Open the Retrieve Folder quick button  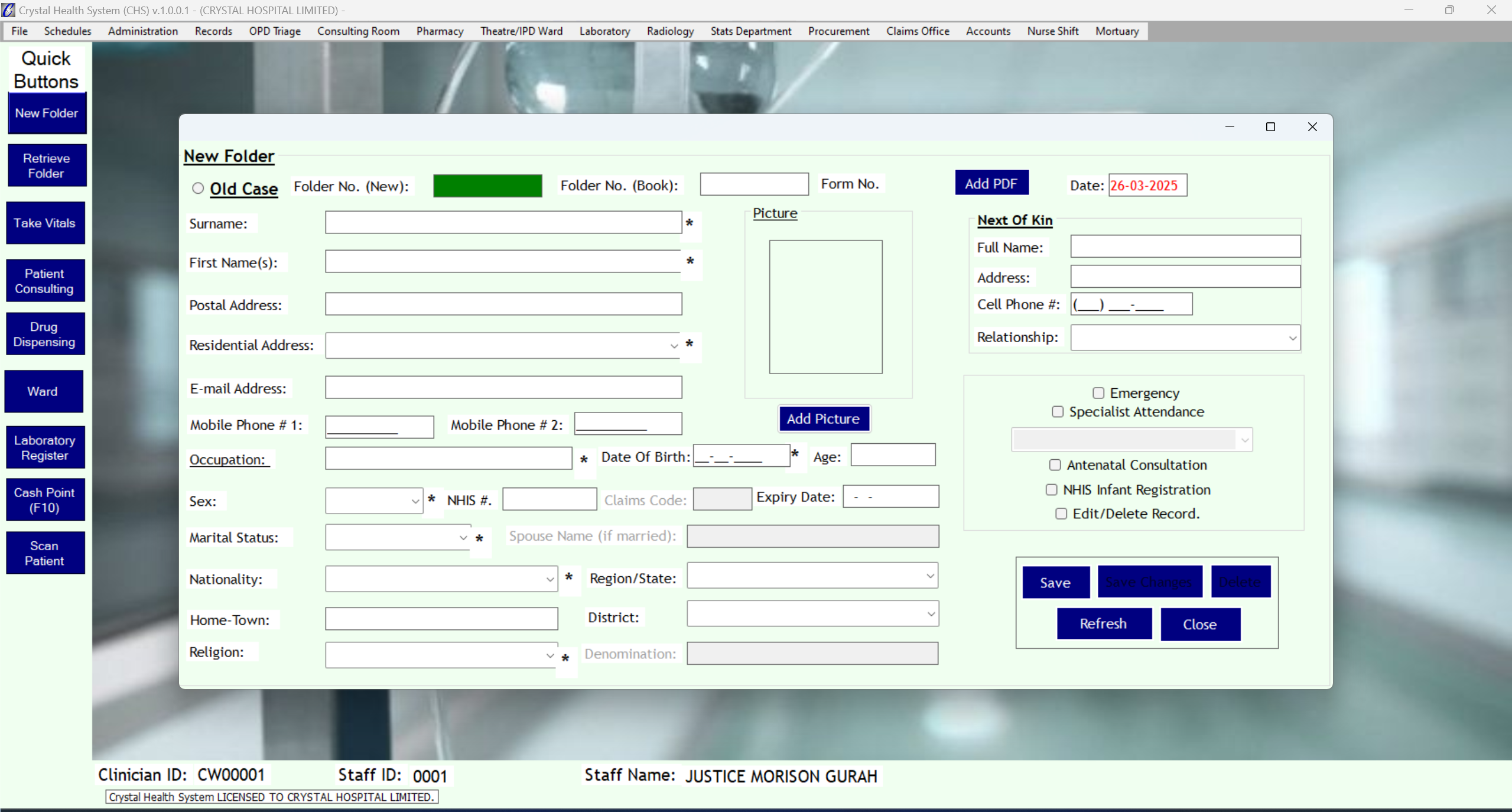pos(47,165)
